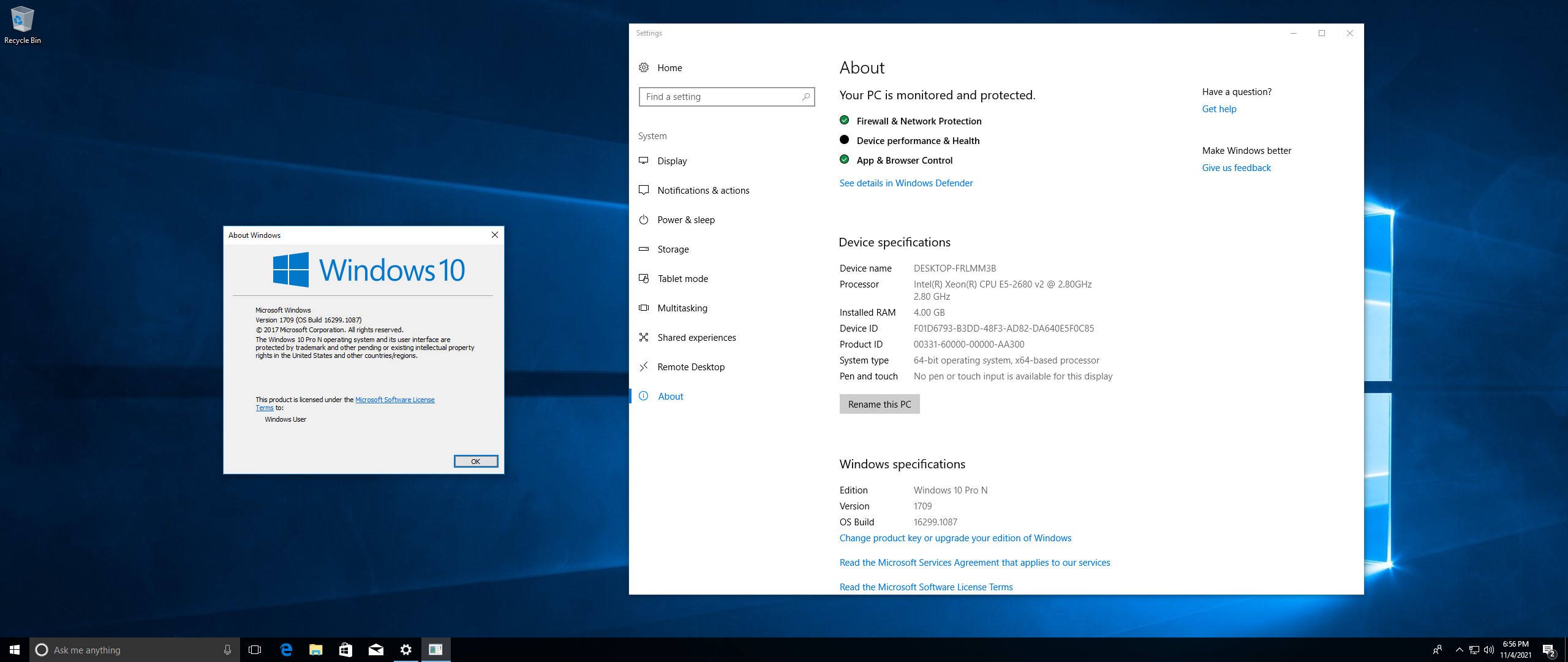Open Remote Desktop settings page
The height and width of the screenshot is (662, 1568).
pyautogui.click(x=691, y=367)
